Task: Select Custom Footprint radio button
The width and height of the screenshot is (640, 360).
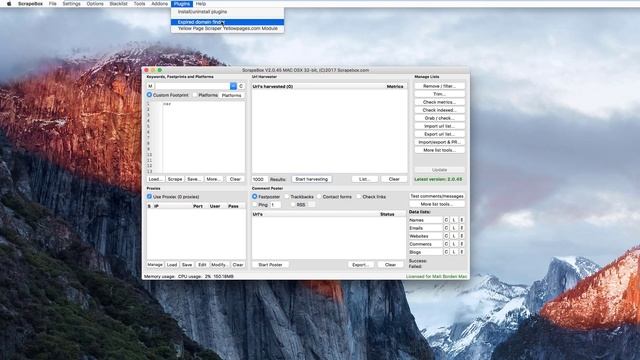Action: pyautogui.click(x=149, y=95)
